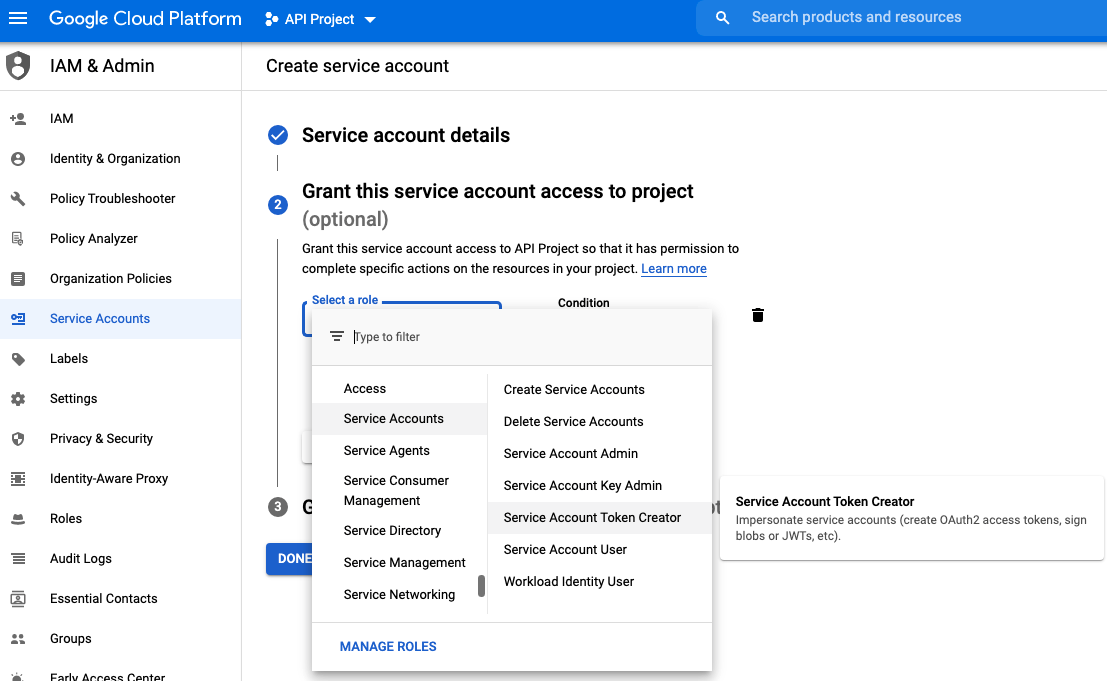1107x681 pixels.
Task: Click the Roles hat icon
Action: click(x=18, y=519)
